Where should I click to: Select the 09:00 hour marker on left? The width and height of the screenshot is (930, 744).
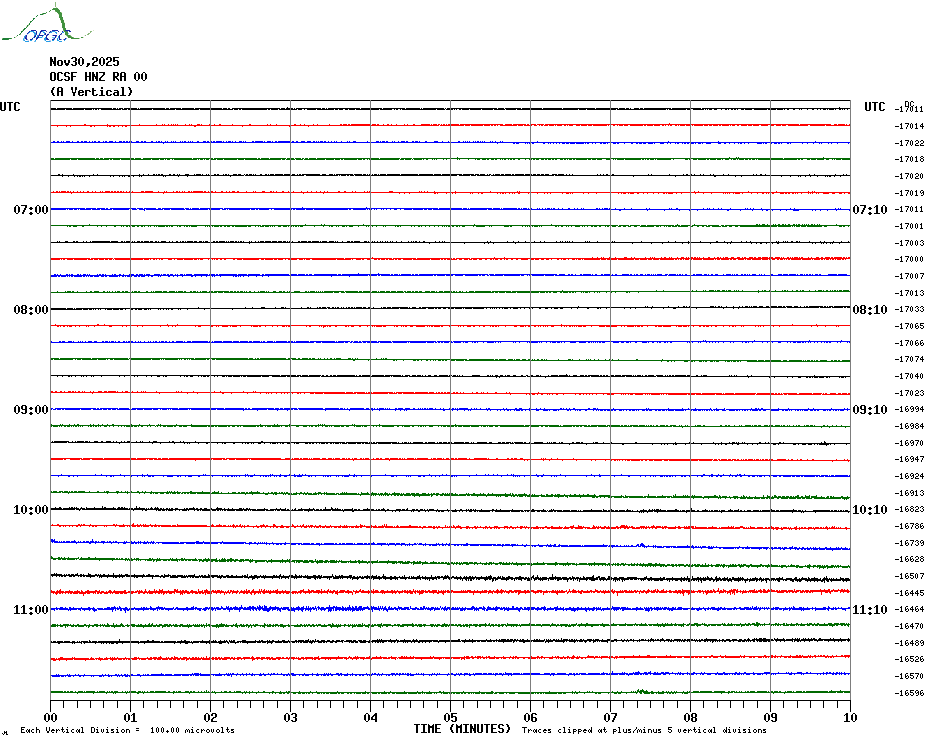pyautogui.click(x=31, y=410)
